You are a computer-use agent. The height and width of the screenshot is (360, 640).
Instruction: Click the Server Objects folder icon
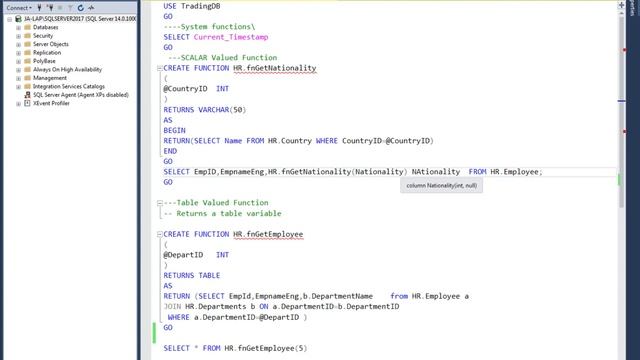(x=27, y=44)
